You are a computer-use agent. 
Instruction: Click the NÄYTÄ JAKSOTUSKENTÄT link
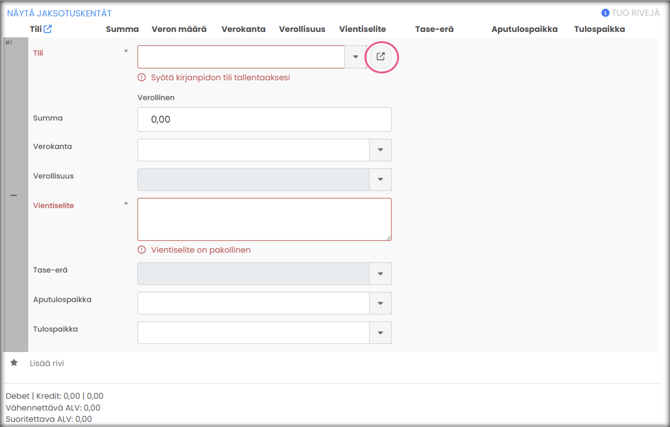(59, 13)
